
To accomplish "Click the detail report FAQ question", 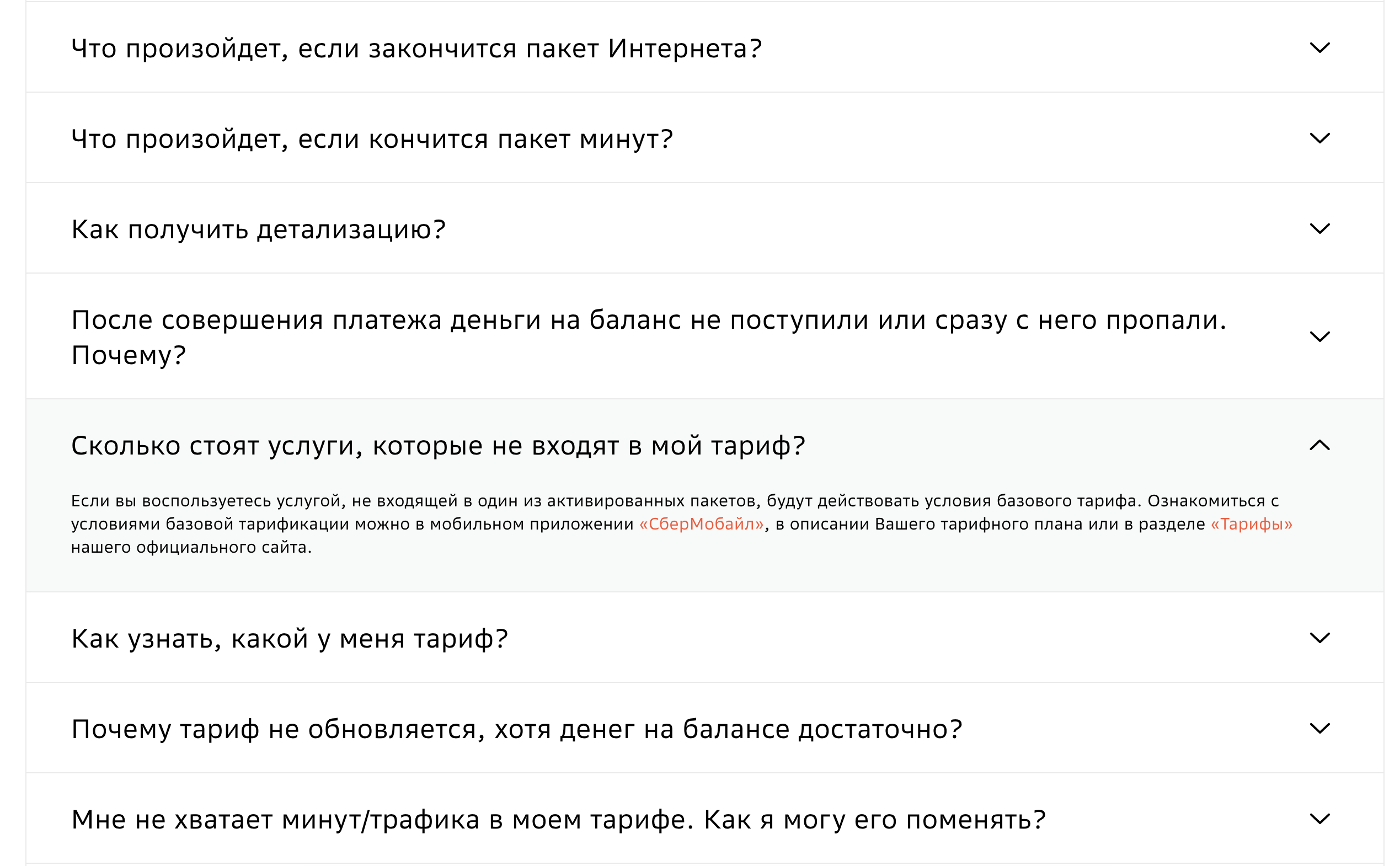I will (x=259, y=228).
